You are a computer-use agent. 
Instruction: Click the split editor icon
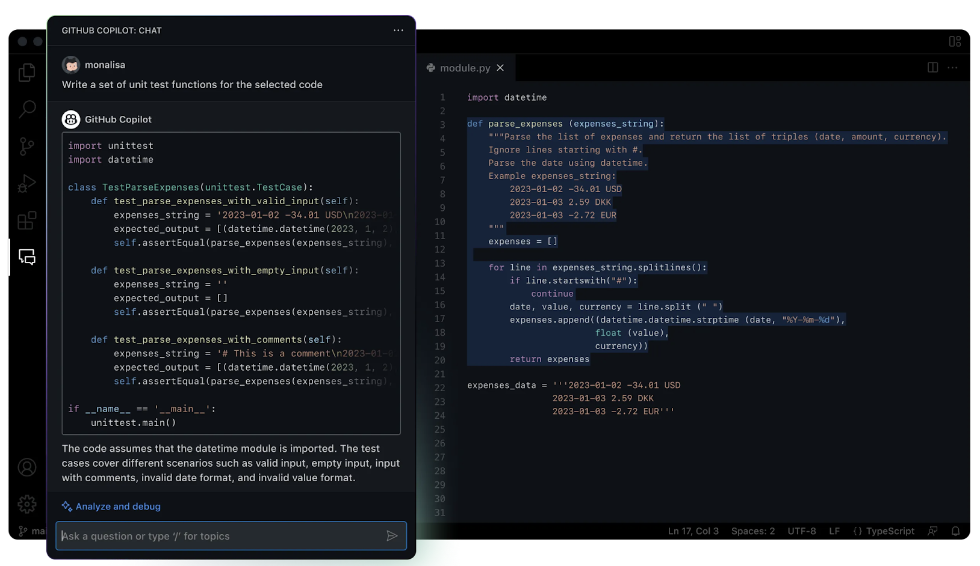[x=932, y=67]
